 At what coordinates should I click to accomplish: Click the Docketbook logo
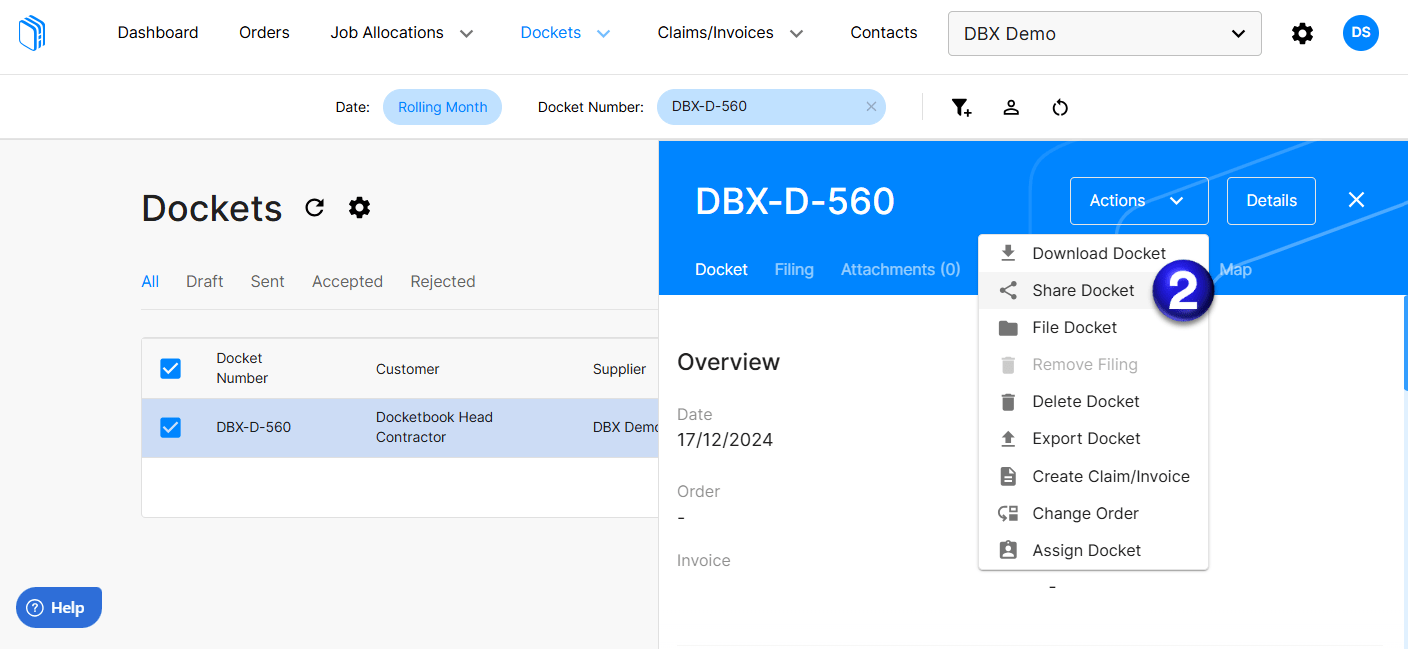31,31
